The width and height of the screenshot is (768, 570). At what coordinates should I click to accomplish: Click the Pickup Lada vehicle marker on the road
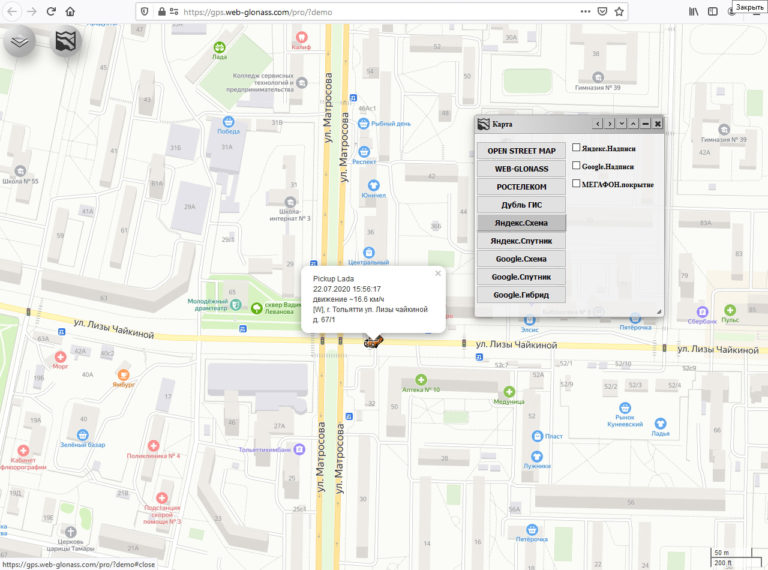373,341
